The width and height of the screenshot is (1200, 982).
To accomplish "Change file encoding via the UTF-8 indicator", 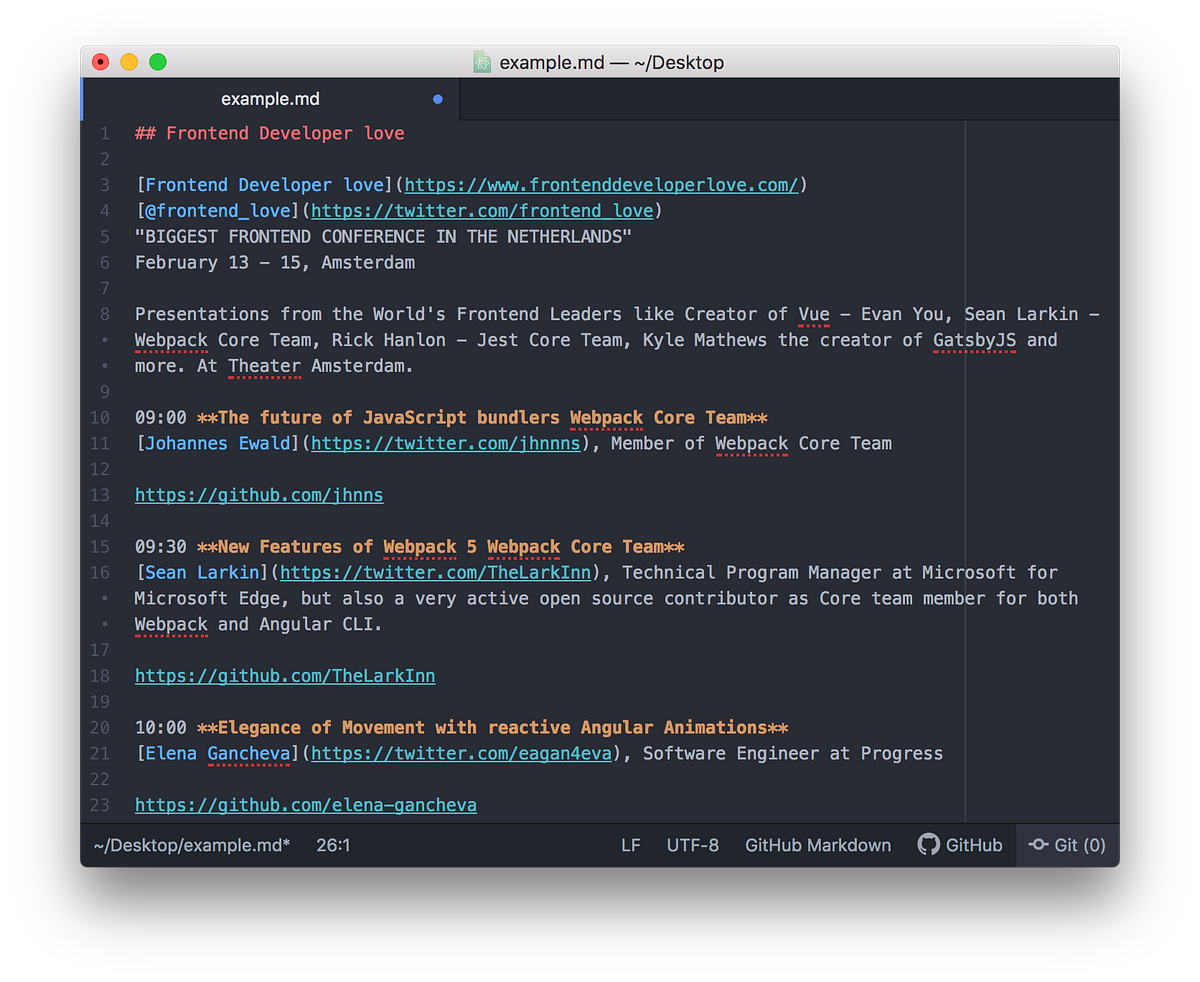I will click(x=693, y=845).
